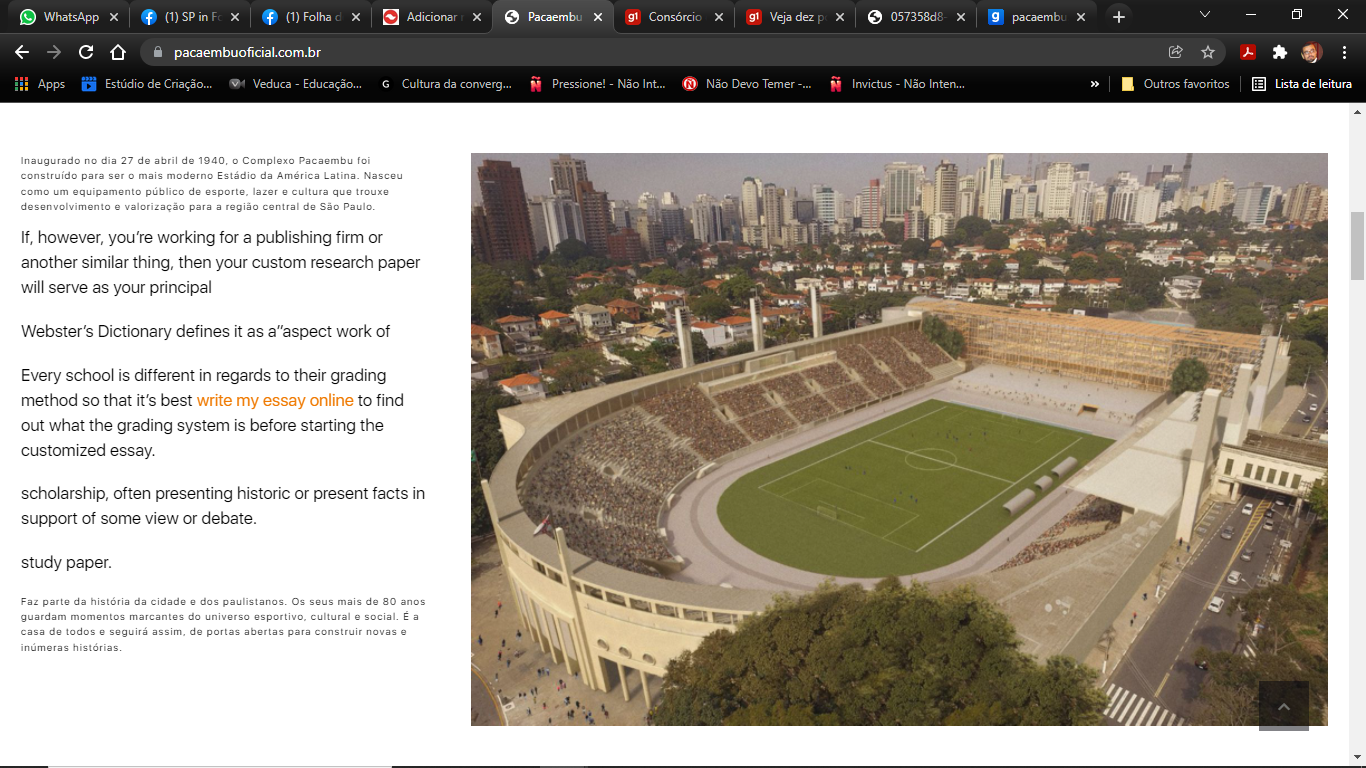Open the Outros favoritos folder
Image resolution: width=1366 pixels, height=768 pixels.
coord(1176,84)
